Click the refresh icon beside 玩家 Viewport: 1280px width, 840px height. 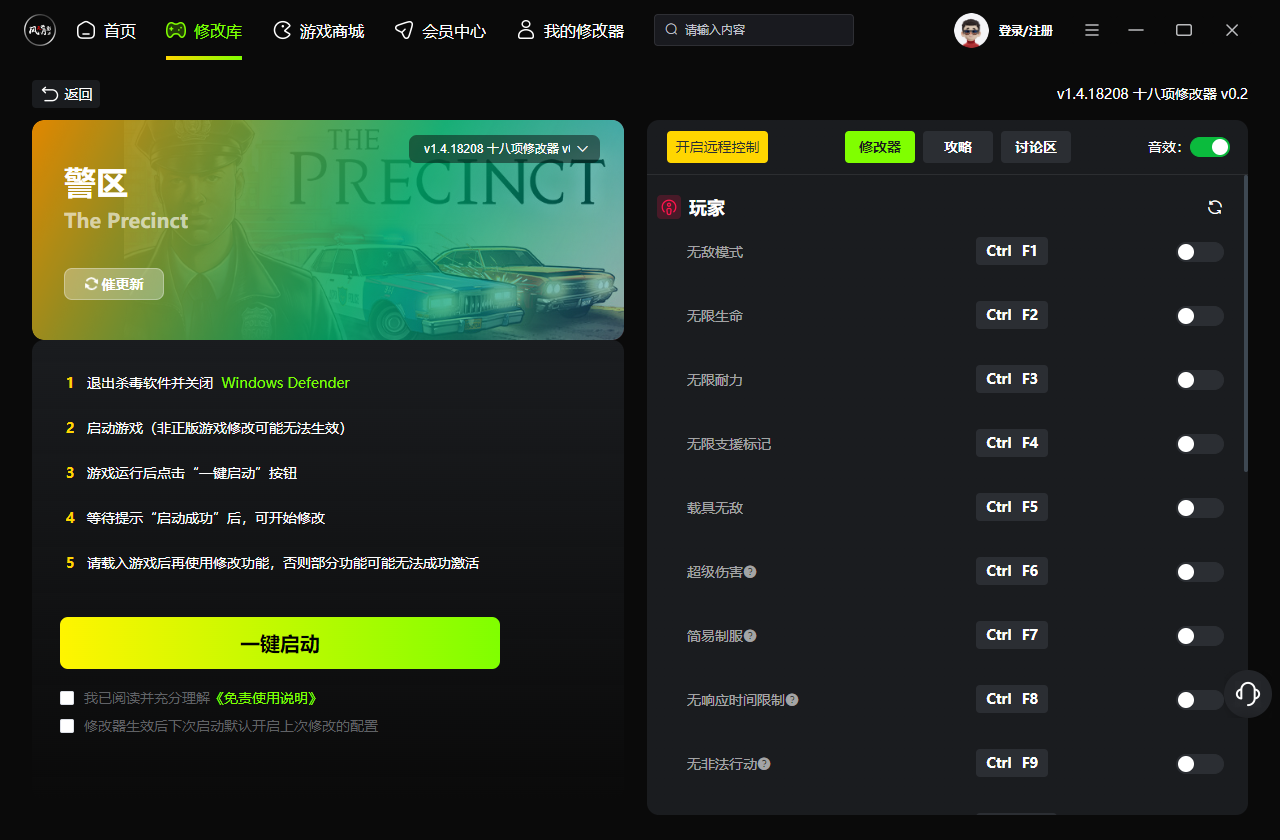coord(1215,207)
